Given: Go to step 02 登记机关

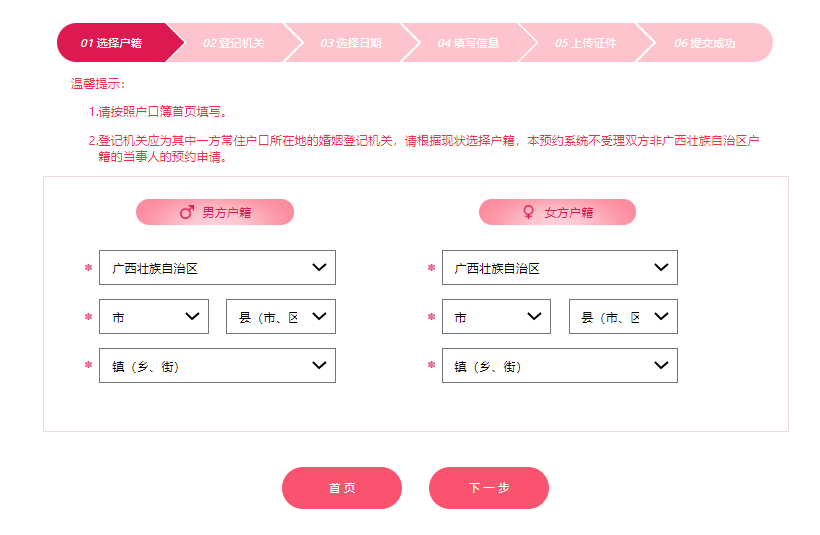Looking at the screenshot, I should pos(234,43).
